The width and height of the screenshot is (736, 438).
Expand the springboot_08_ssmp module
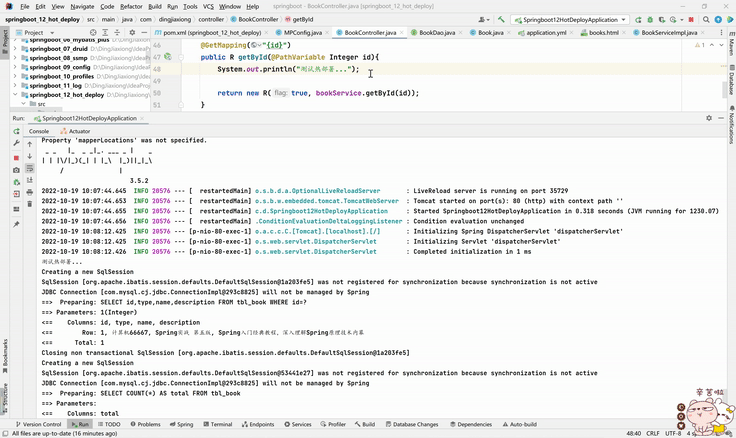point(15,58)
